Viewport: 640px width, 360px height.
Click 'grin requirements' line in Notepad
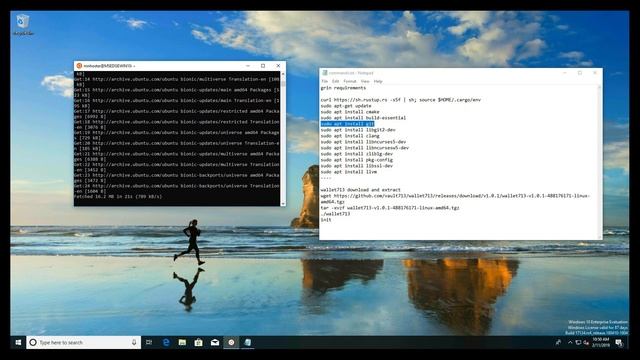[x=343, y=88]
